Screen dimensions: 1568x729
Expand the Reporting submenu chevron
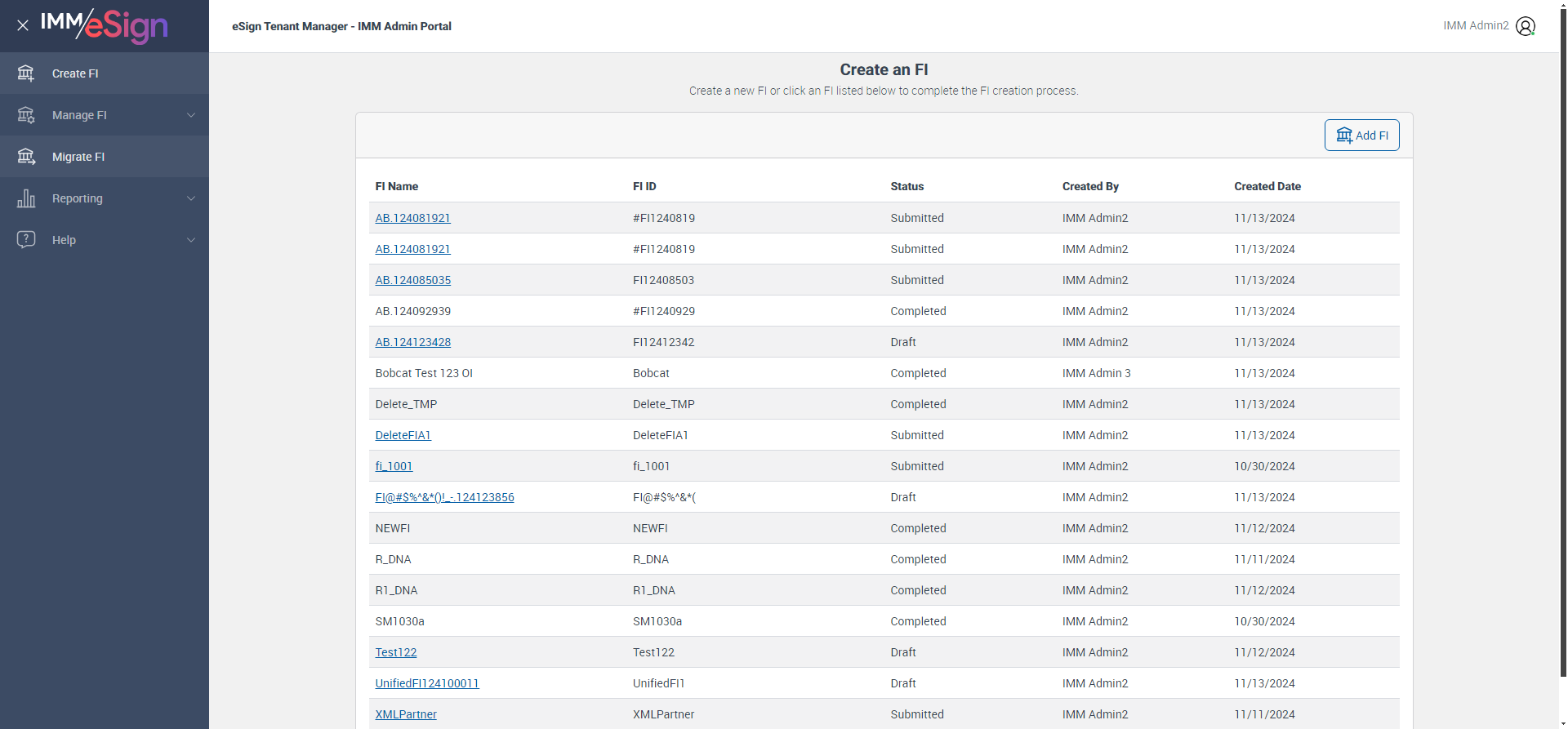coord(191,198)
